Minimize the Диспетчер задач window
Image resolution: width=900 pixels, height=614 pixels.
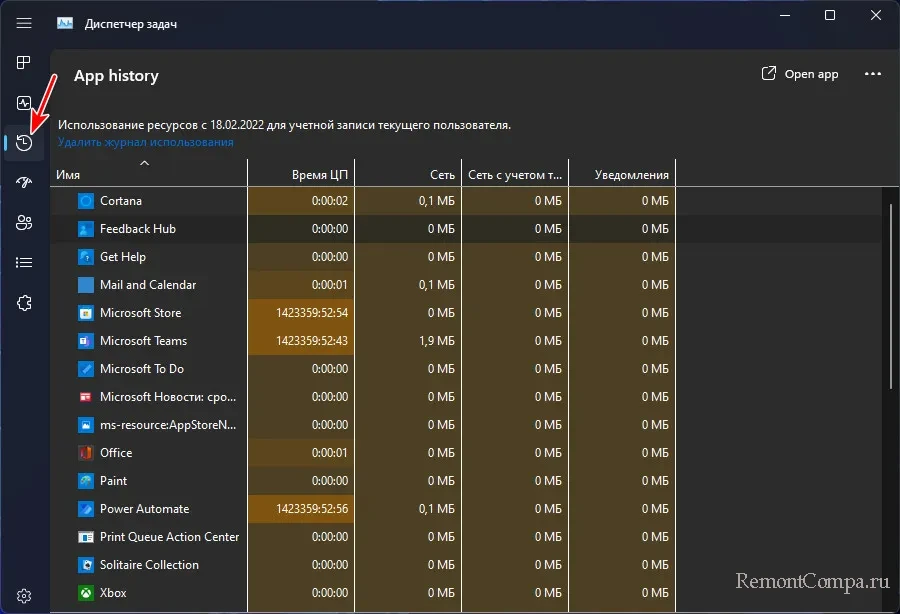pyautogui.click(x=785, y=15)
